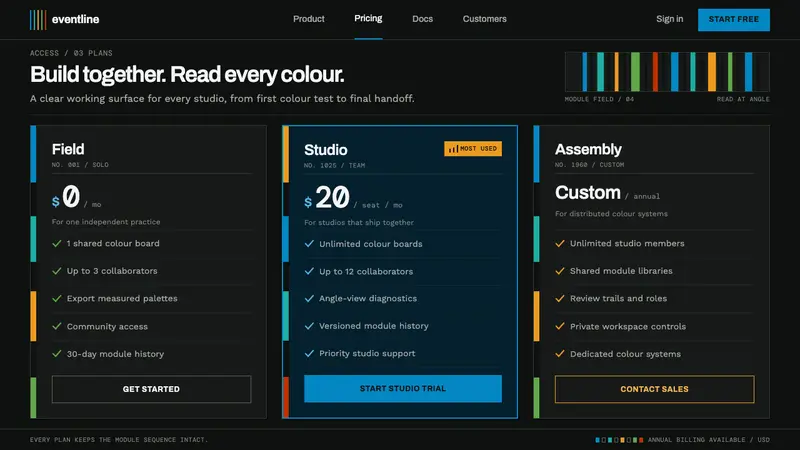Go to the Customers page
The width and height of the screenshot is (800, 450).
point(485,19)
